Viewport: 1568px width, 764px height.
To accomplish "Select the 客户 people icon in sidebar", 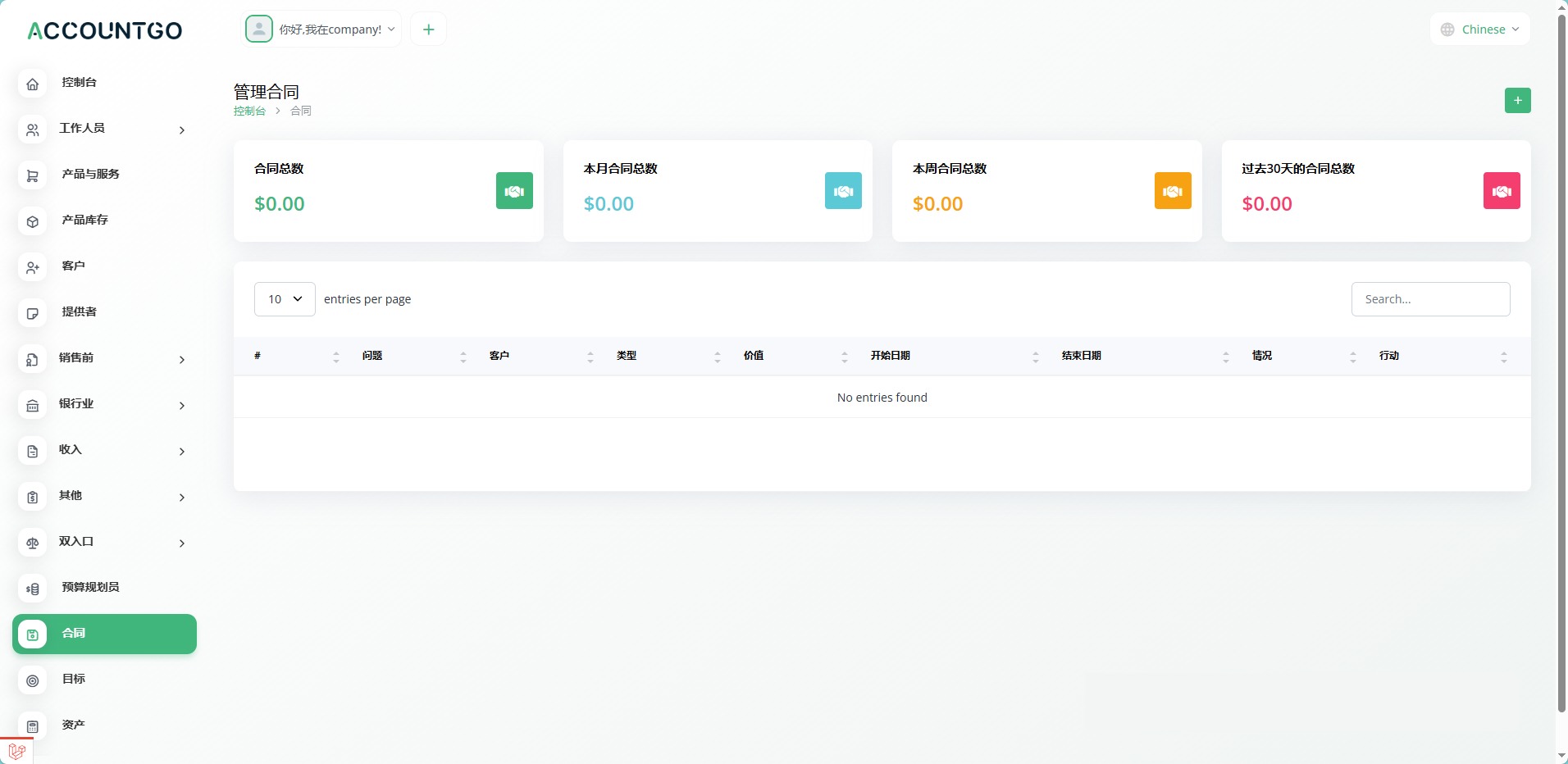I will coord(32,267).
